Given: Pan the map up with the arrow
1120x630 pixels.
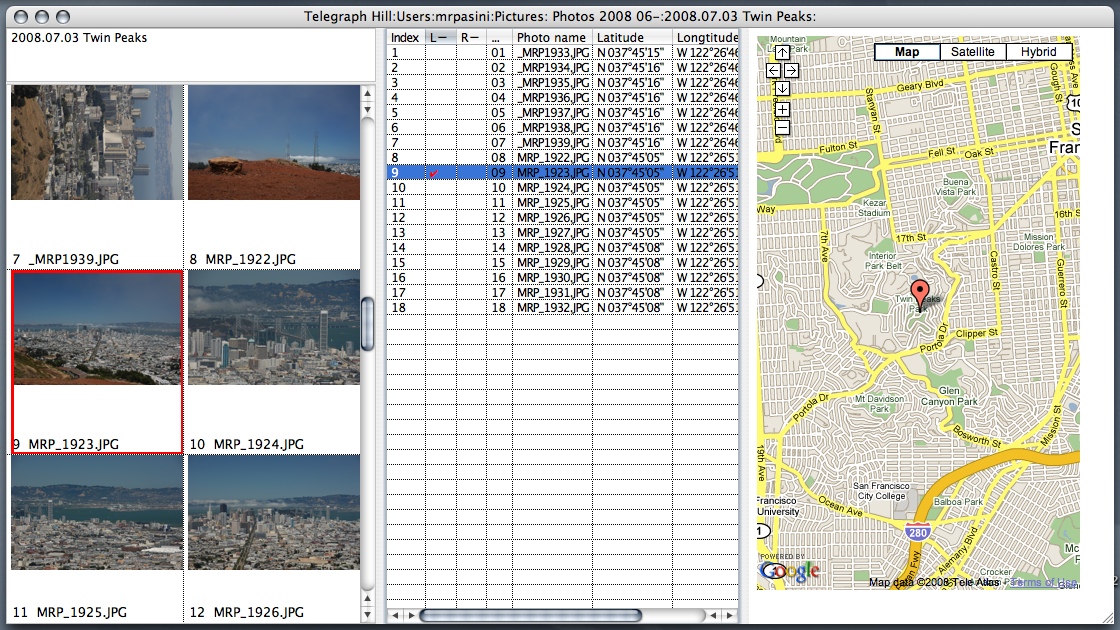Looking at the screenshot, I should click(782, 52).
